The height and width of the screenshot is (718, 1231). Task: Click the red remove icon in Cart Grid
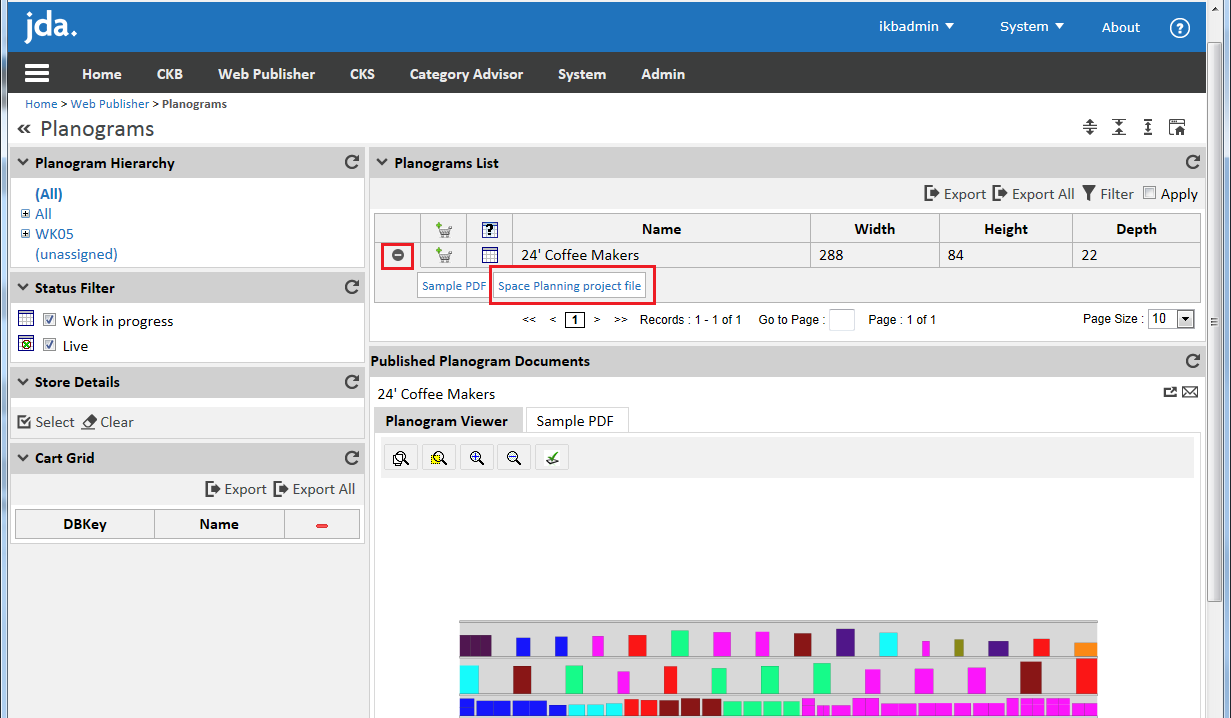(x=322, y=525)
